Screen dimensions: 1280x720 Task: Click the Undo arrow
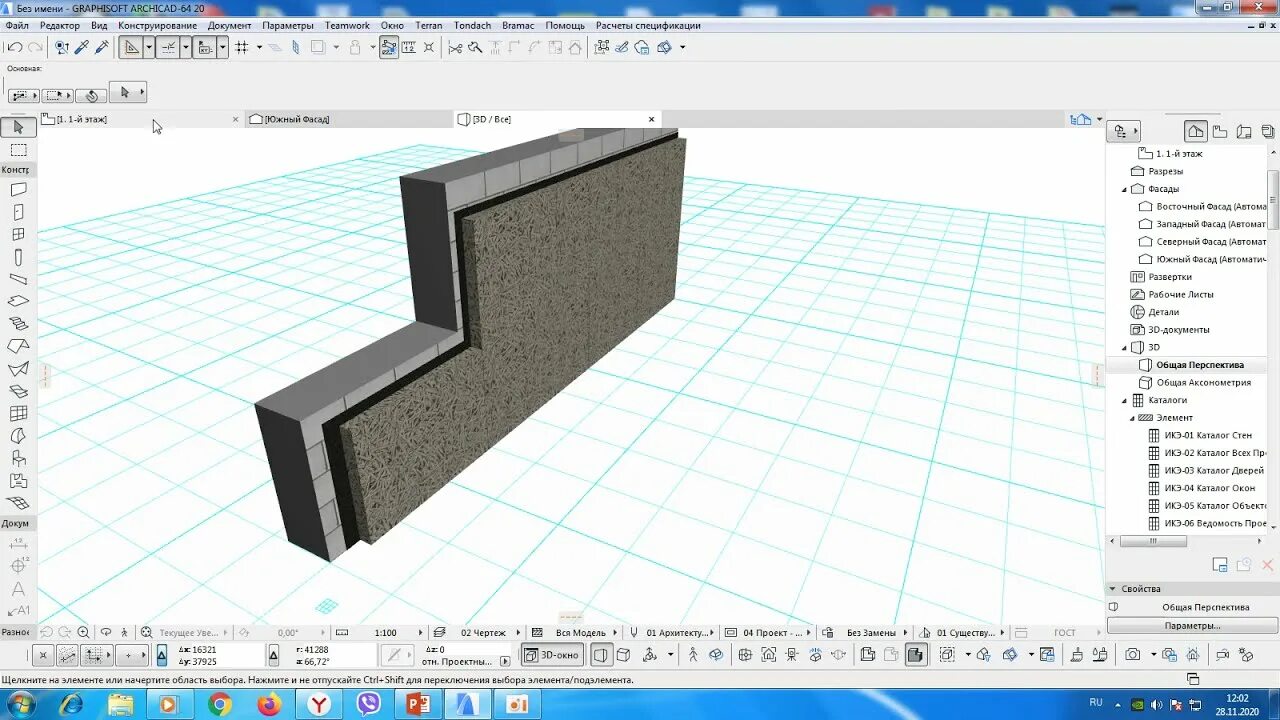15,47
